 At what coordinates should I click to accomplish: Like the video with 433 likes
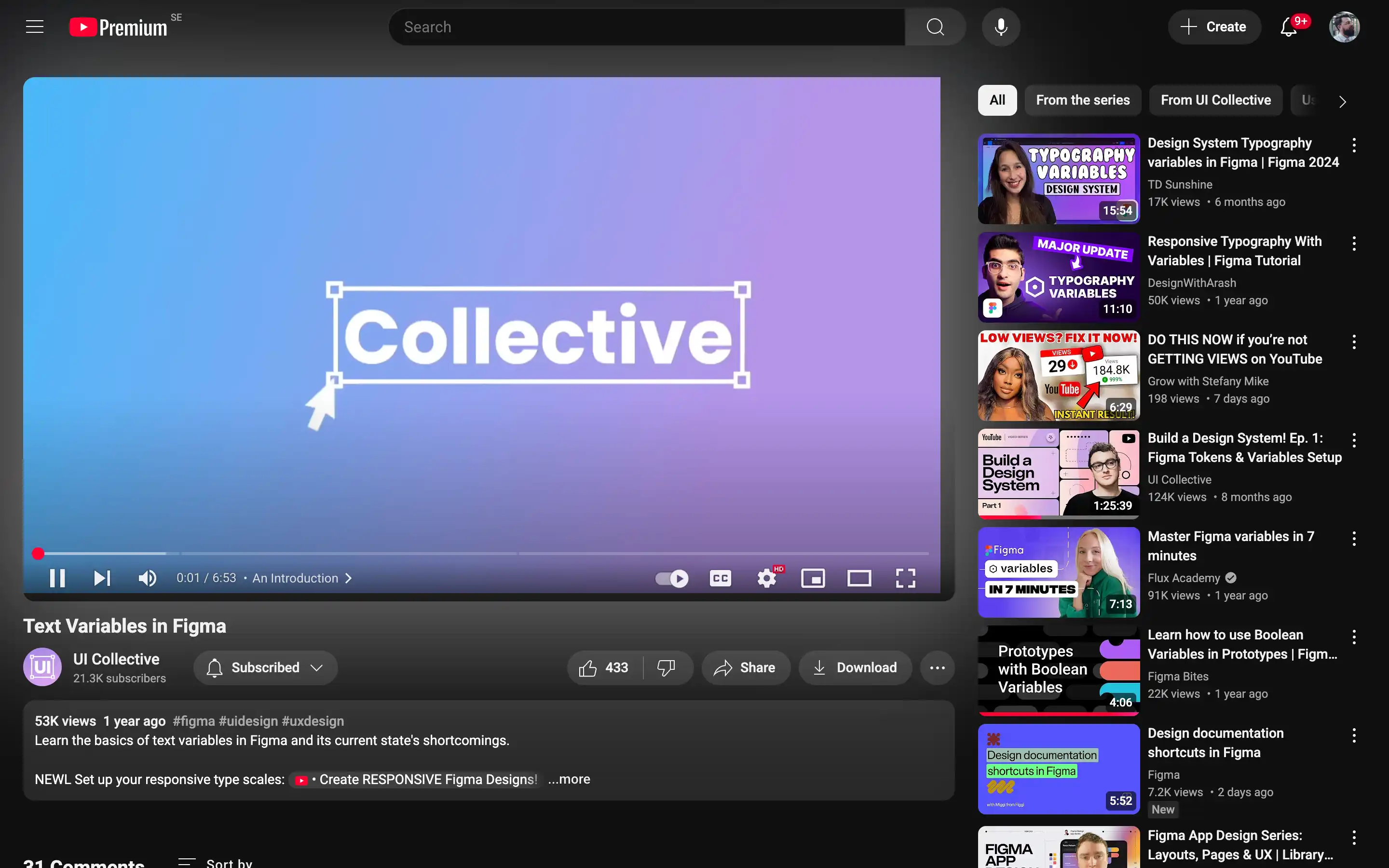pos(604,668)
